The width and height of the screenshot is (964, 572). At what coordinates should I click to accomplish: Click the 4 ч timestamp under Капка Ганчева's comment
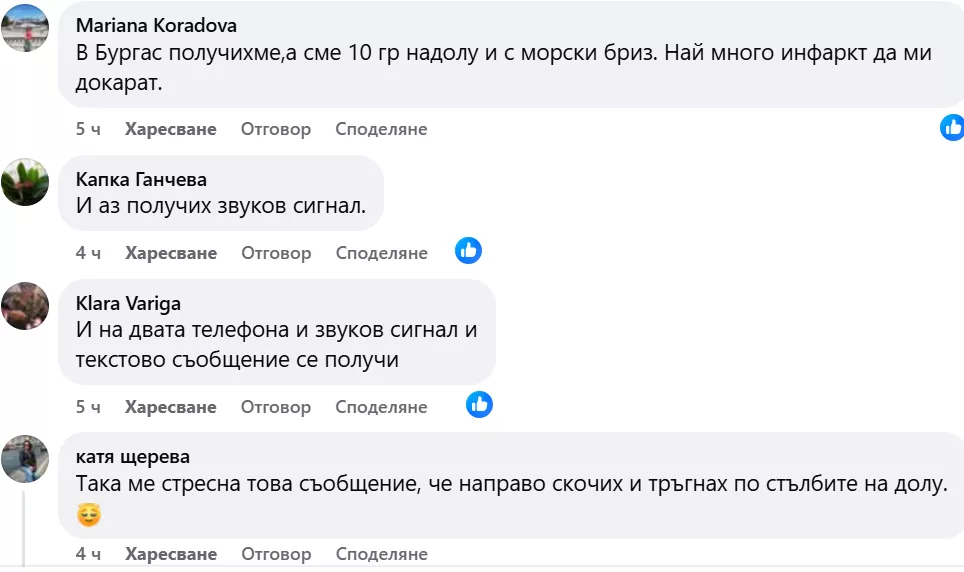(88, 253)
